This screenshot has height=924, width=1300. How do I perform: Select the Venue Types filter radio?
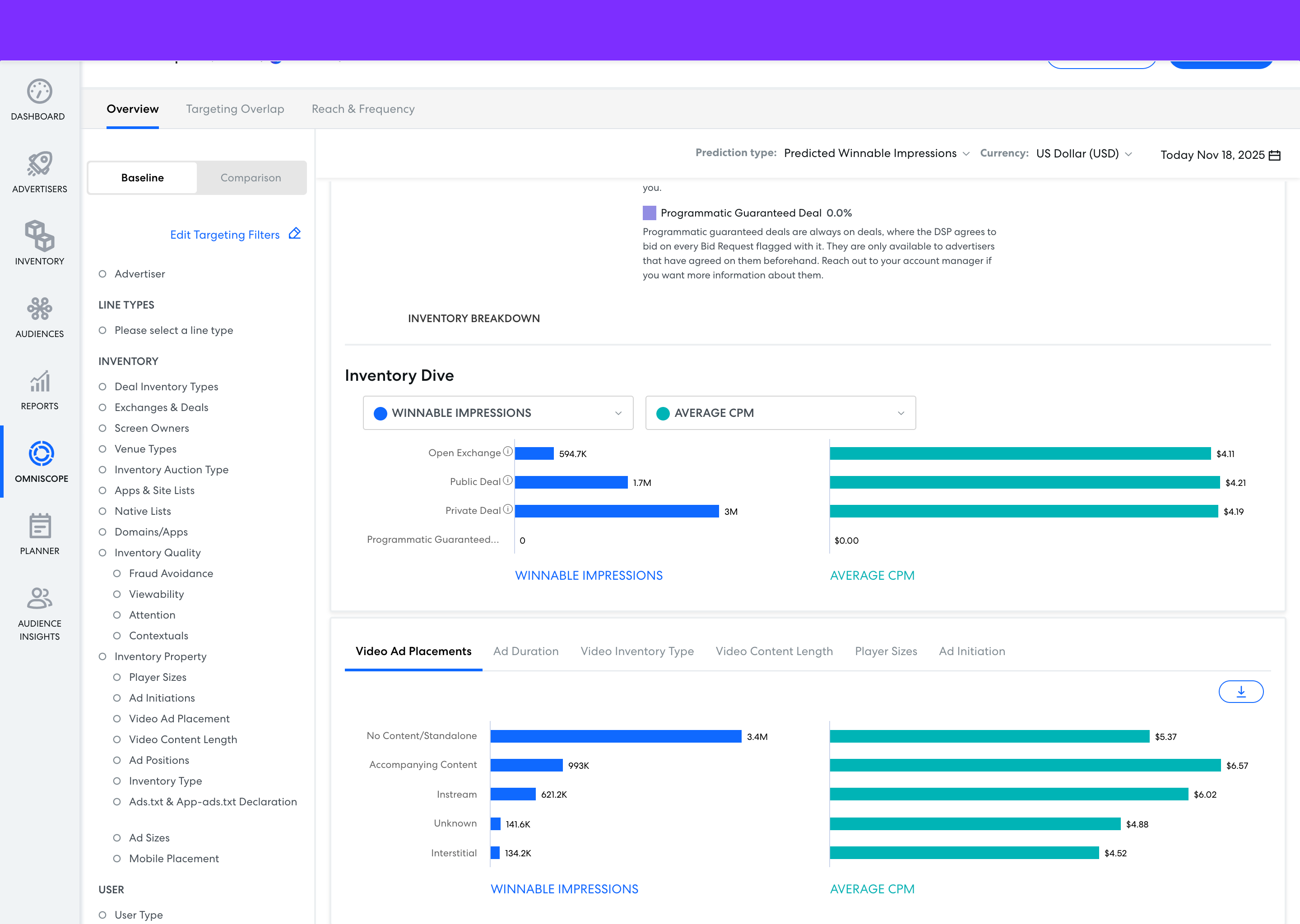[102, 449]
